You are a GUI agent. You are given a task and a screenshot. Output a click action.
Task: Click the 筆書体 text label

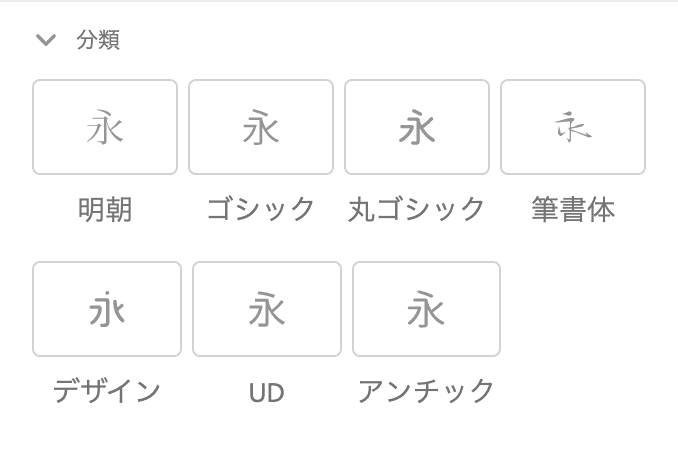click(x=573, y=209)
